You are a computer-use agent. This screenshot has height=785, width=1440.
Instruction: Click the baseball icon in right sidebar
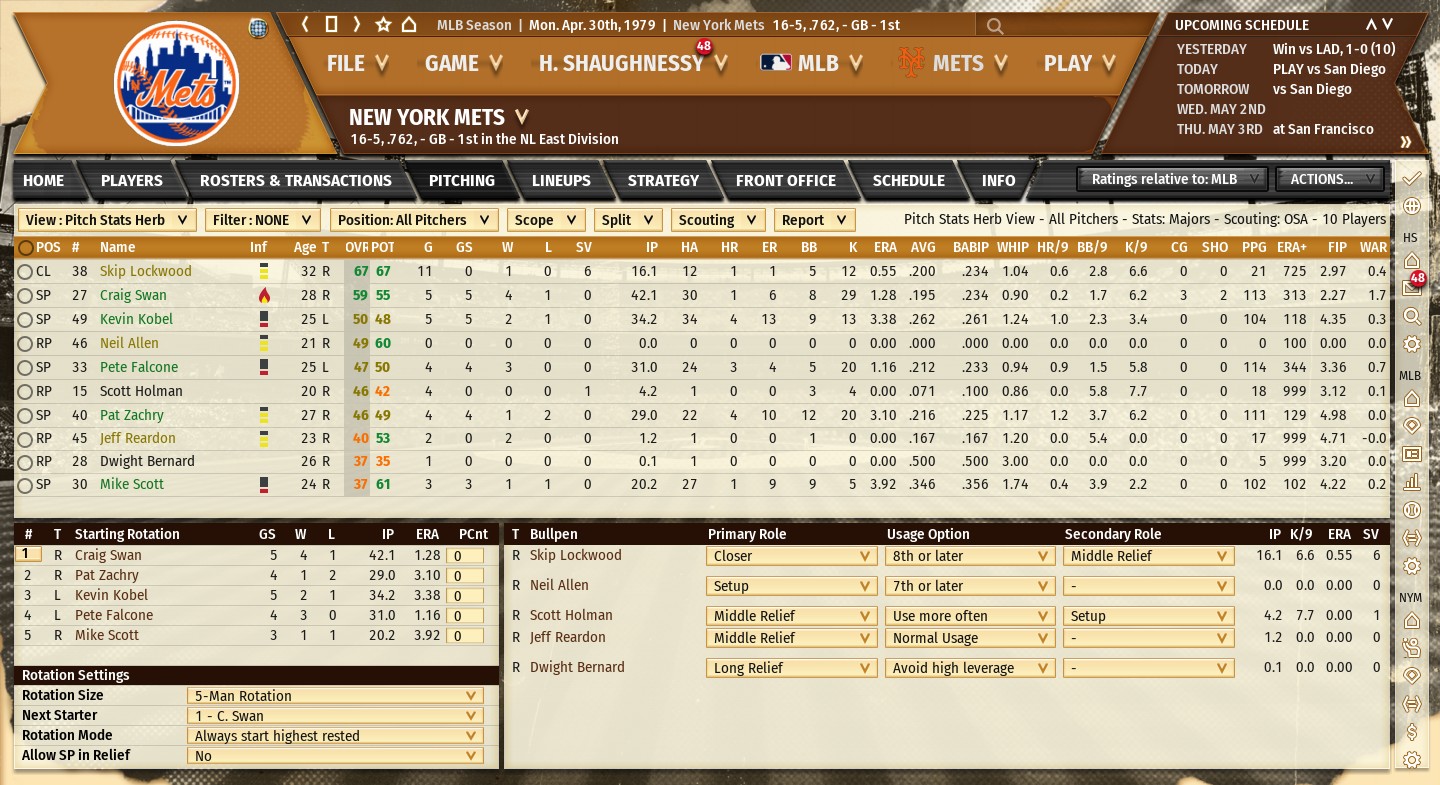coord(1412,510)
